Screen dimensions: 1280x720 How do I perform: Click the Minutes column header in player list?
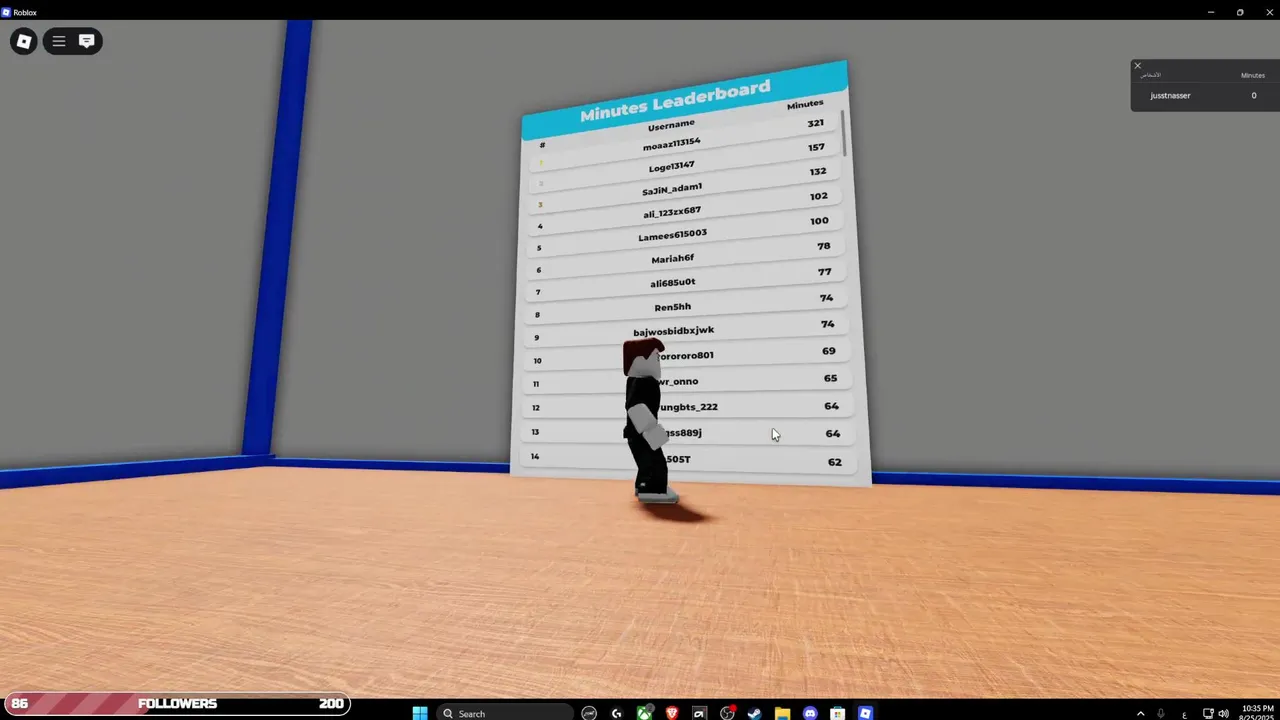[1253, 76]
